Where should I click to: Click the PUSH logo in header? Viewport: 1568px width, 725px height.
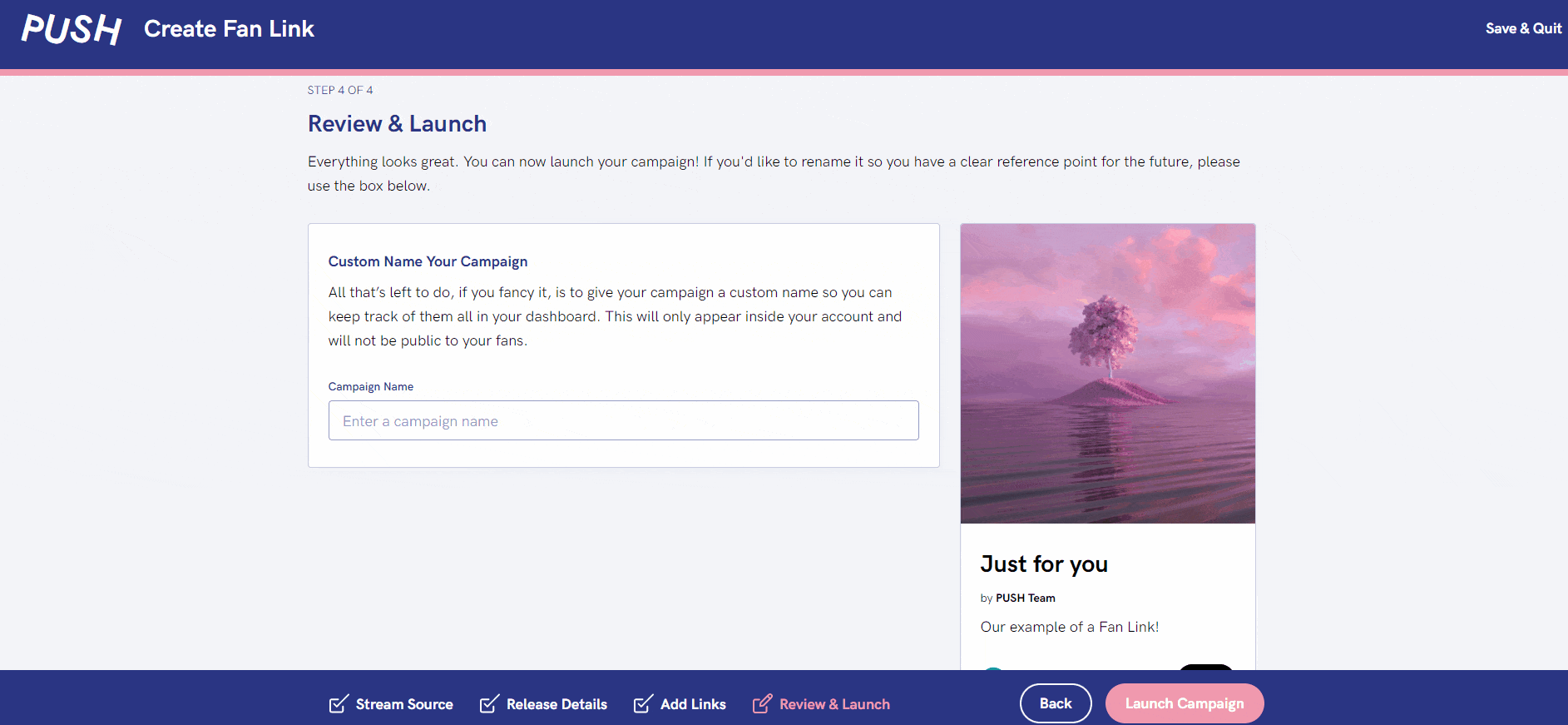[x=72, y=29]
